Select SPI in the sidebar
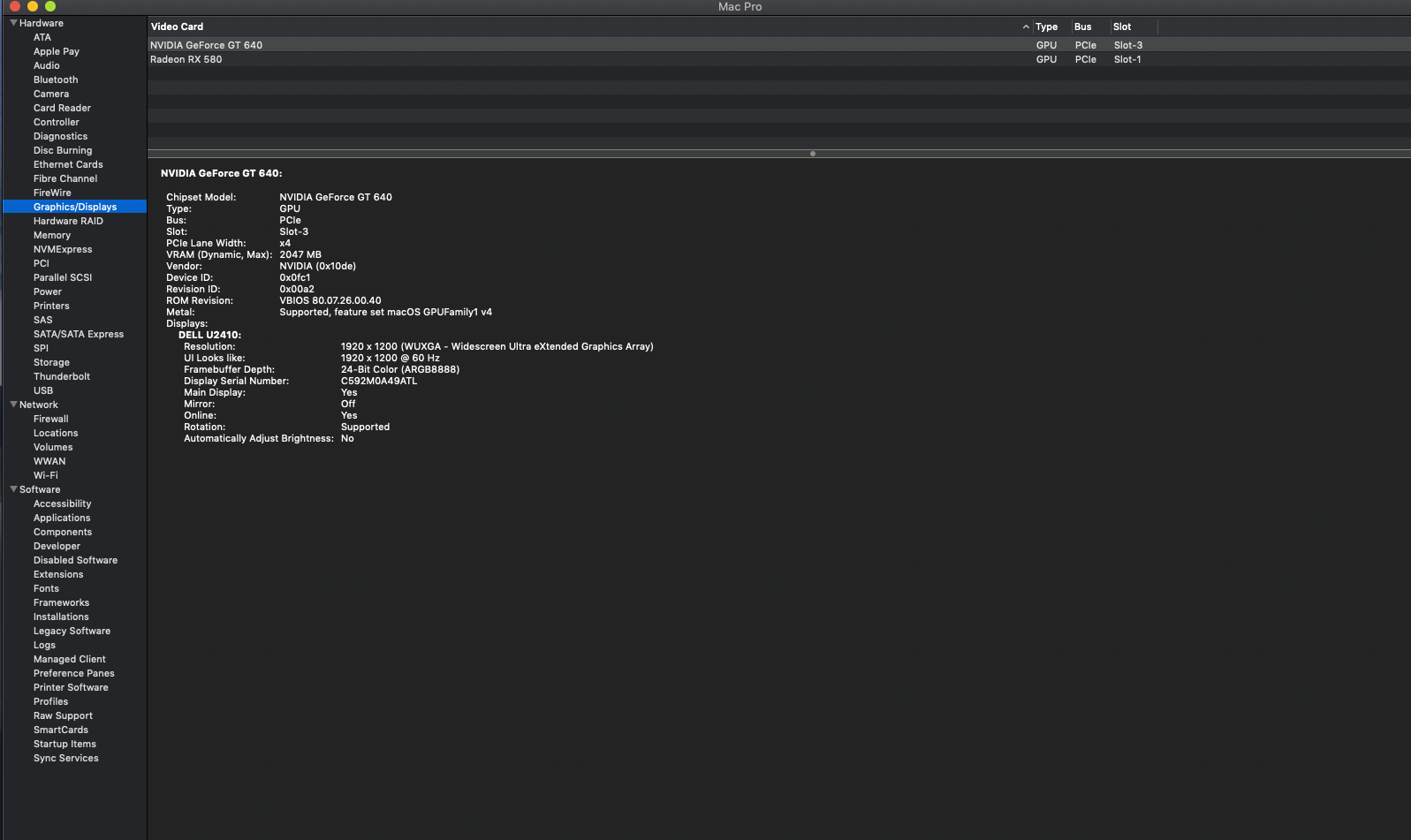 pyautogui.click(x=41, y=348)
